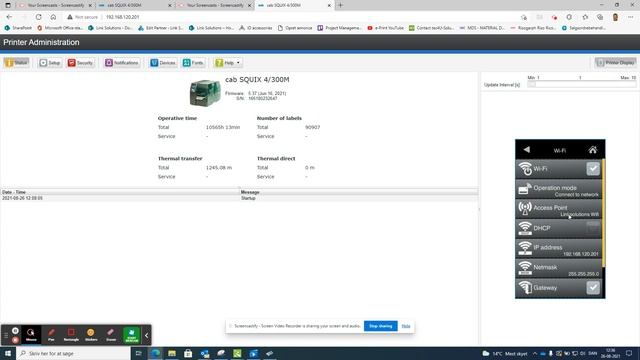The height and width of the screenshot is (360, 640).
Task: Click Stop sharing button
Action: tap(380, 326)
